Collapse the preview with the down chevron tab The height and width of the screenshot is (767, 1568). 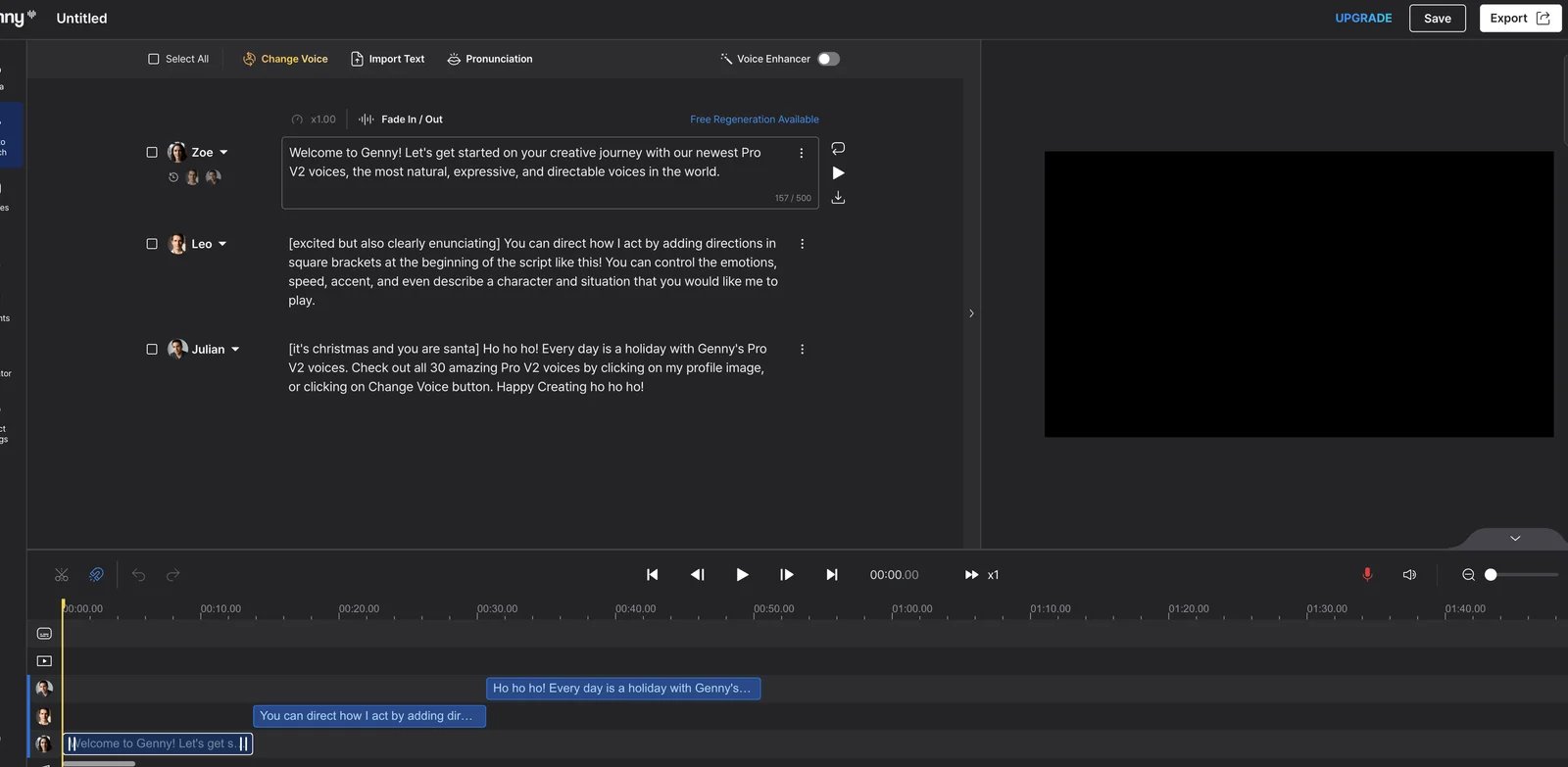1515,538
